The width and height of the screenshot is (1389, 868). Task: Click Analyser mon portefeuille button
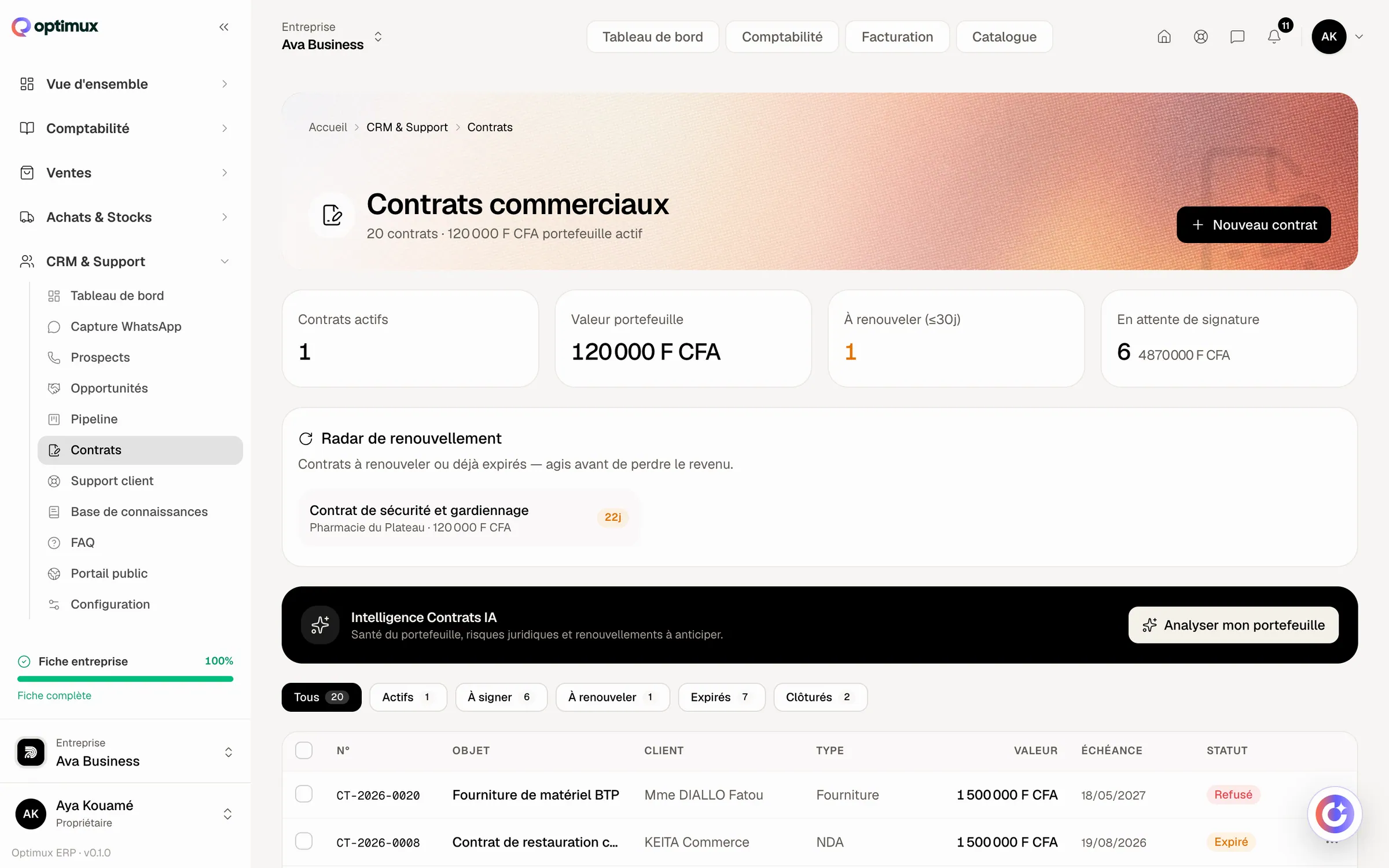(x=1233, y=625)
